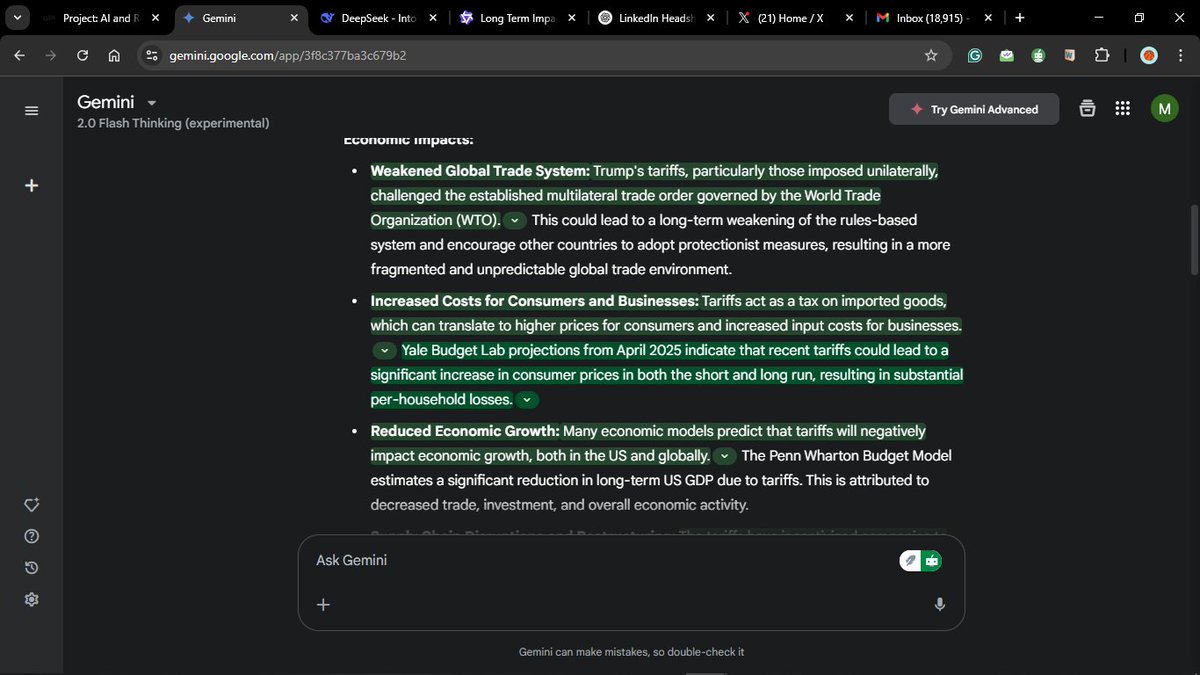1200x675 pixels.
Task: Open a new browser tab
Action: [x=1019, y=18]
